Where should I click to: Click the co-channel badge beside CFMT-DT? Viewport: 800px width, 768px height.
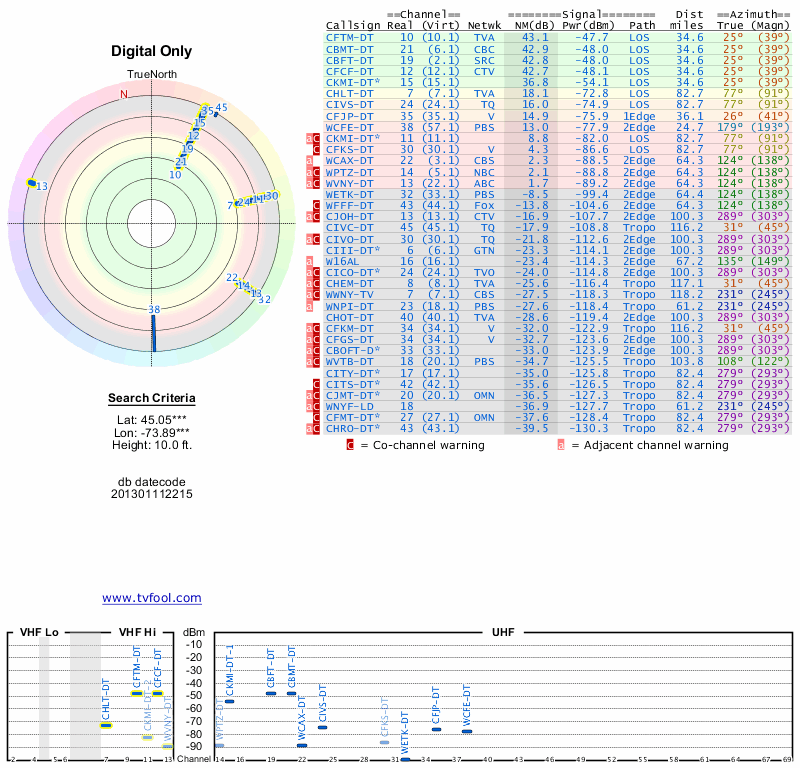pyautogui.click(x=316, y=417)
